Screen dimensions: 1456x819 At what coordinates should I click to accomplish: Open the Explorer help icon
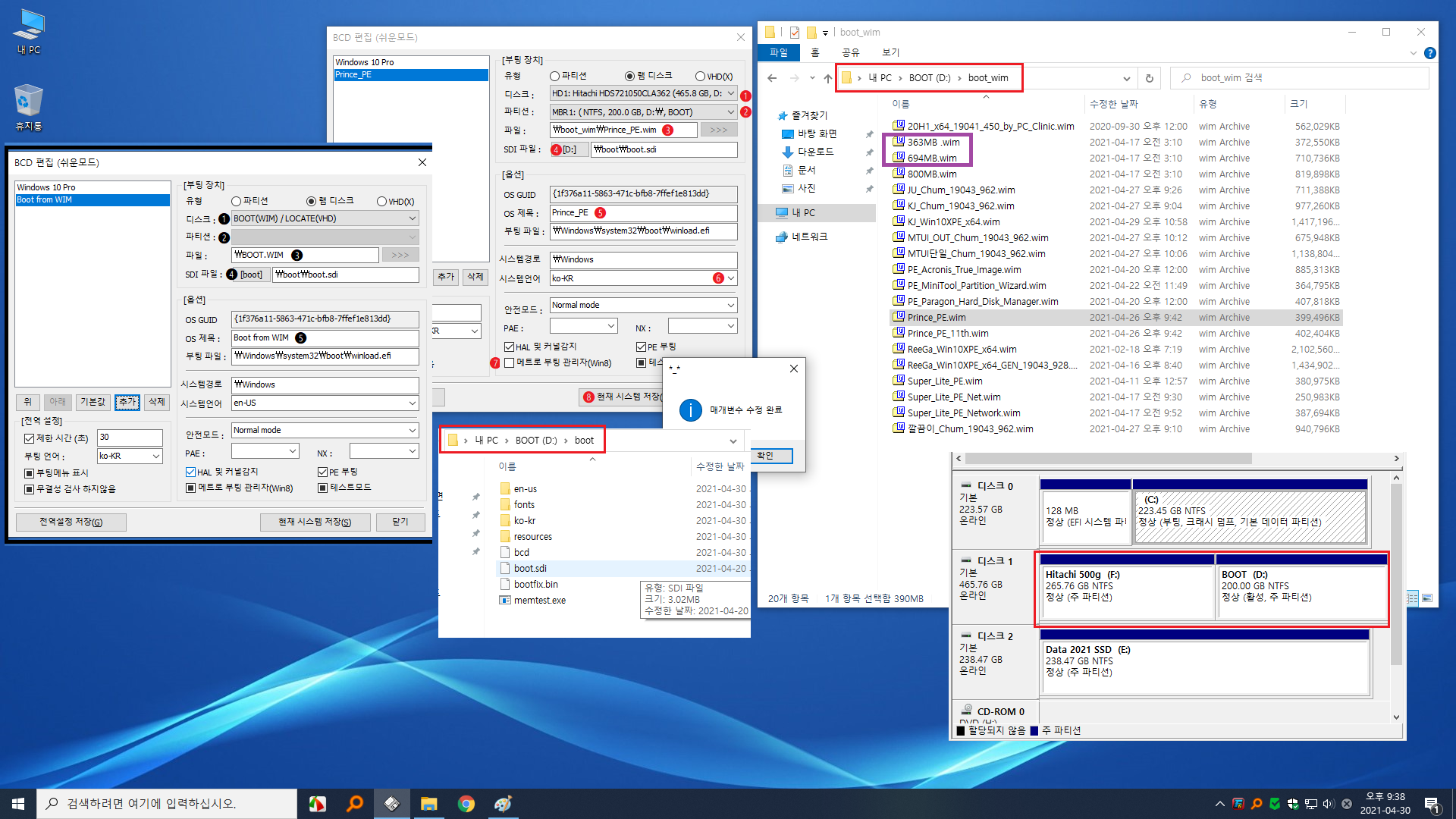1429,53
